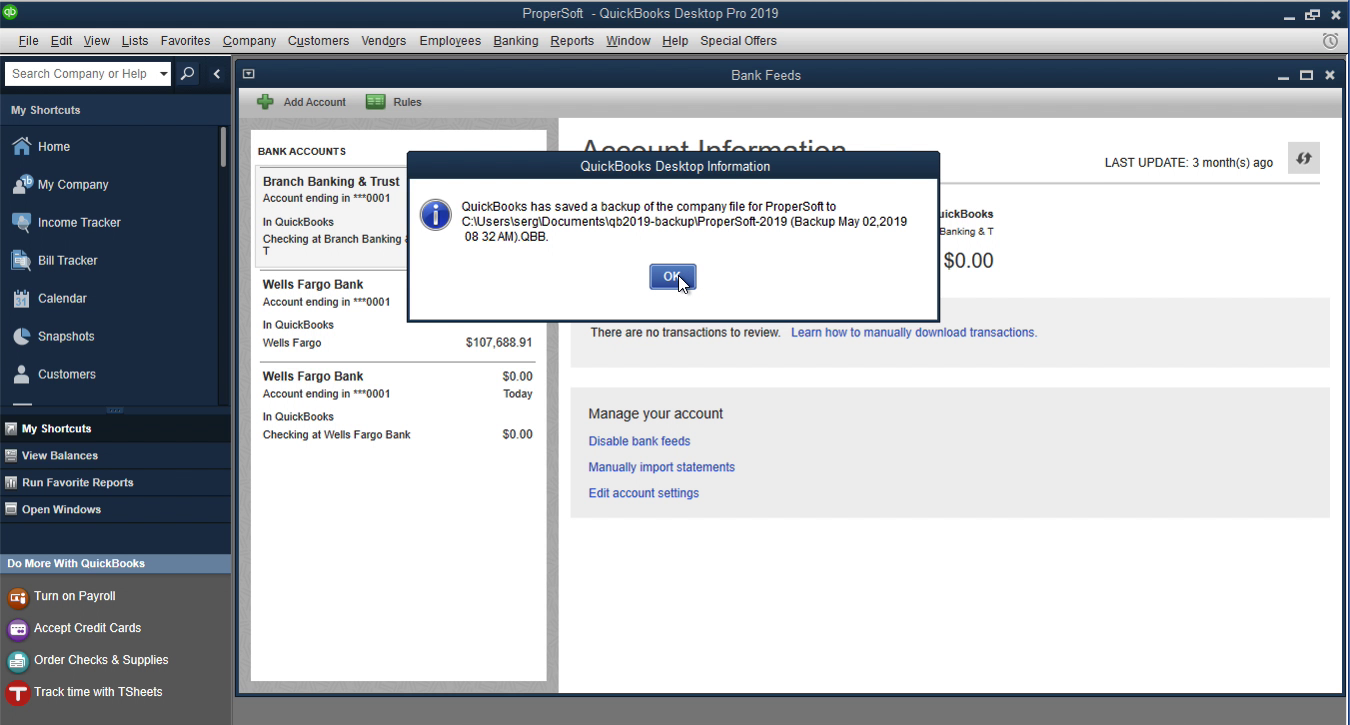Click the Manually import statements link
Screen dimensions: 1350x725
(x=661, y=467)
